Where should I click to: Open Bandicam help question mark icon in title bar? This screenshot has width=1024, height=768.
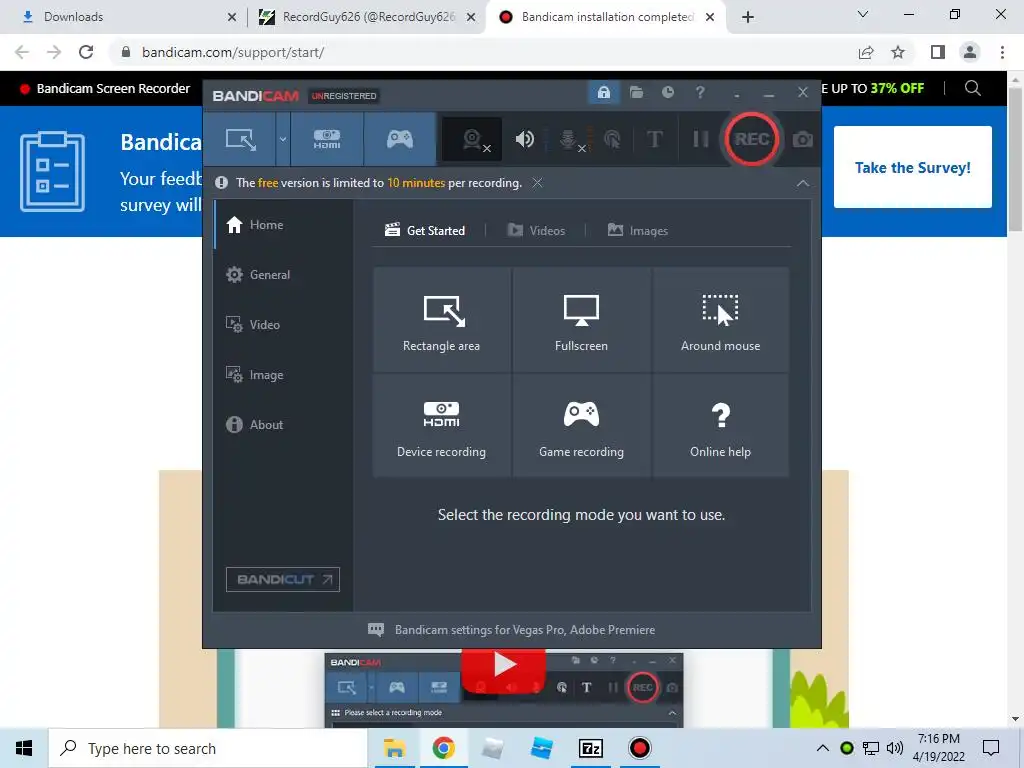[700, 93]
